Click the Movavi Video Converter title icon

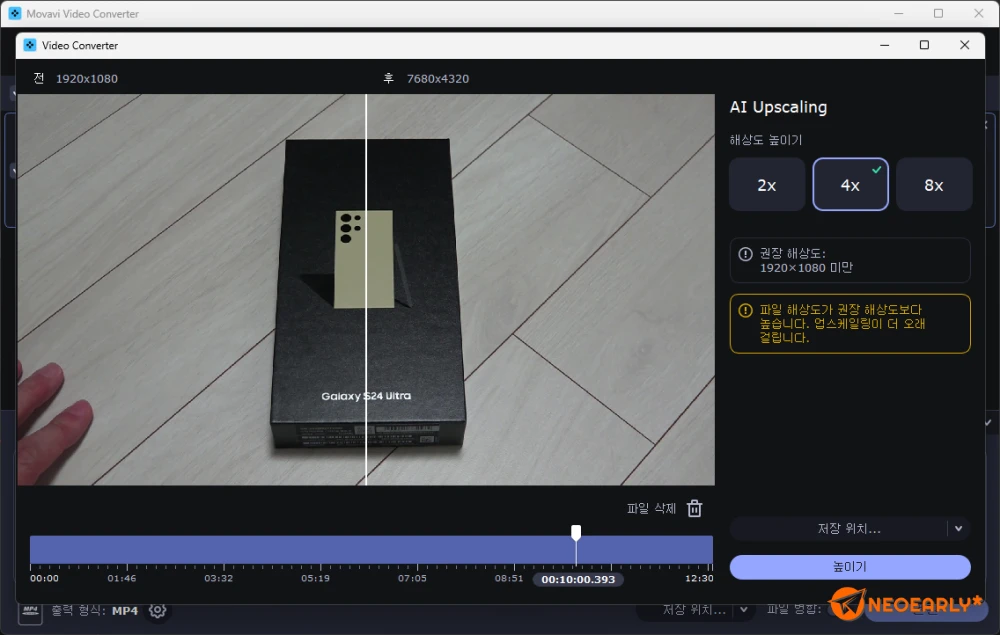15,13
